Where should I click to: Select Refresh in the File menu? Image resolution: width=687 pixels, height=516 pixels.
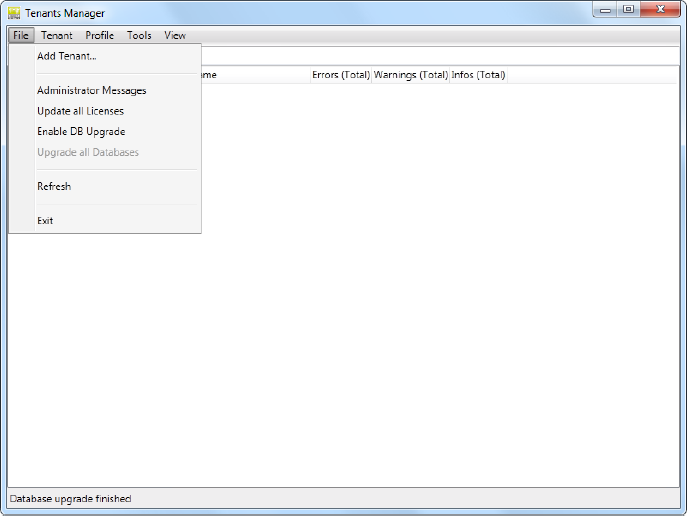[54, 186]
